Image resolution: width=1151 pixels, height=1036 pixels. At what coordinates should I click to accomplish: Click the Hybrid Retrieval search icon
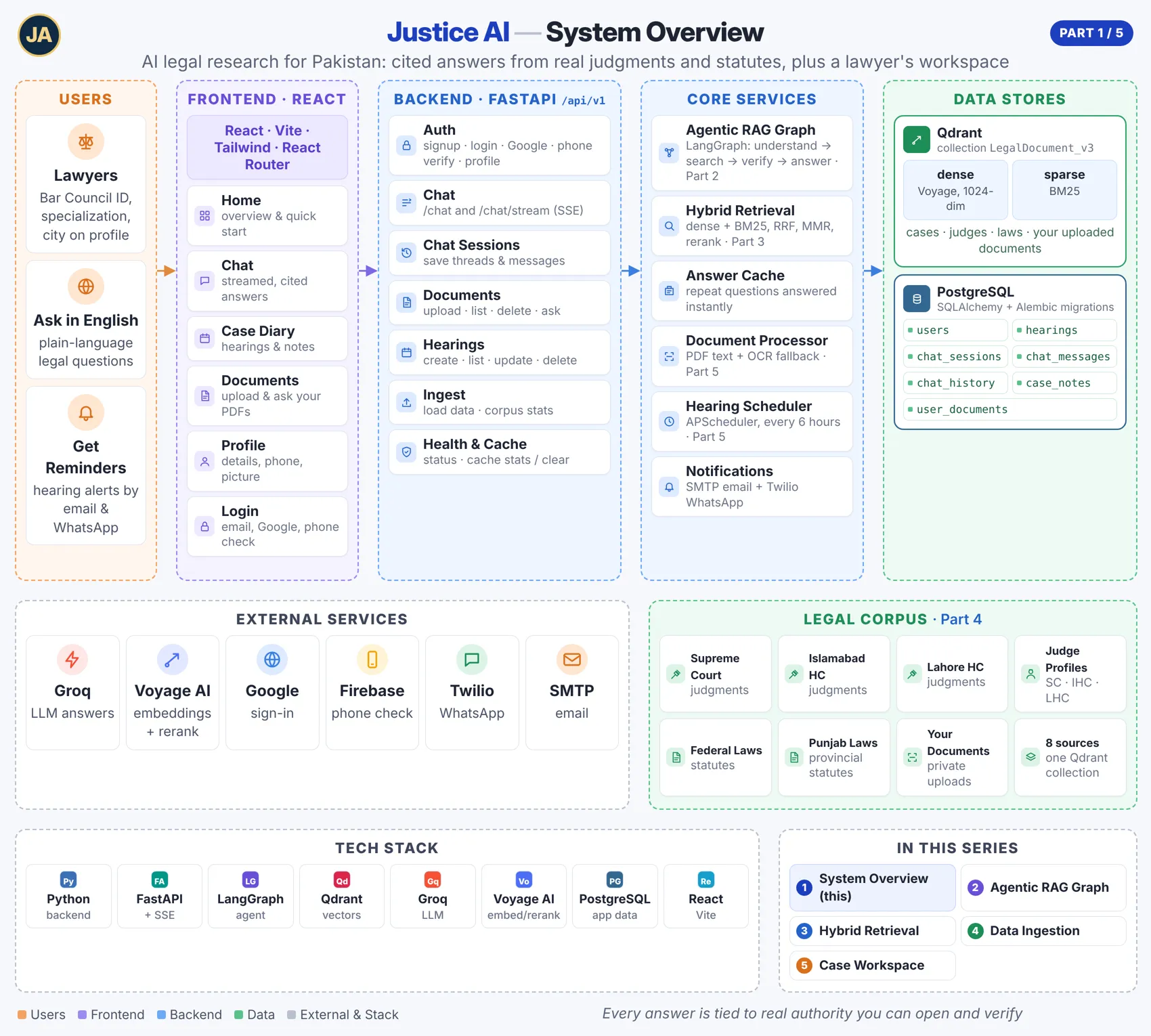click(x=669, y=226)
